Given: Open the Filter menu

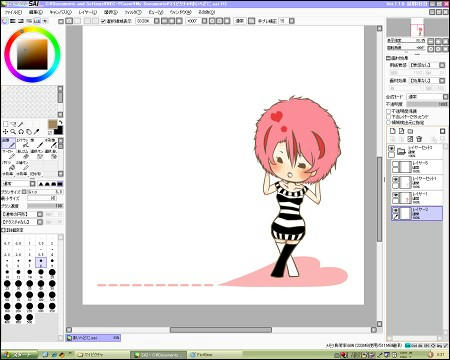Looking at the screenshot, I should 133,12.
